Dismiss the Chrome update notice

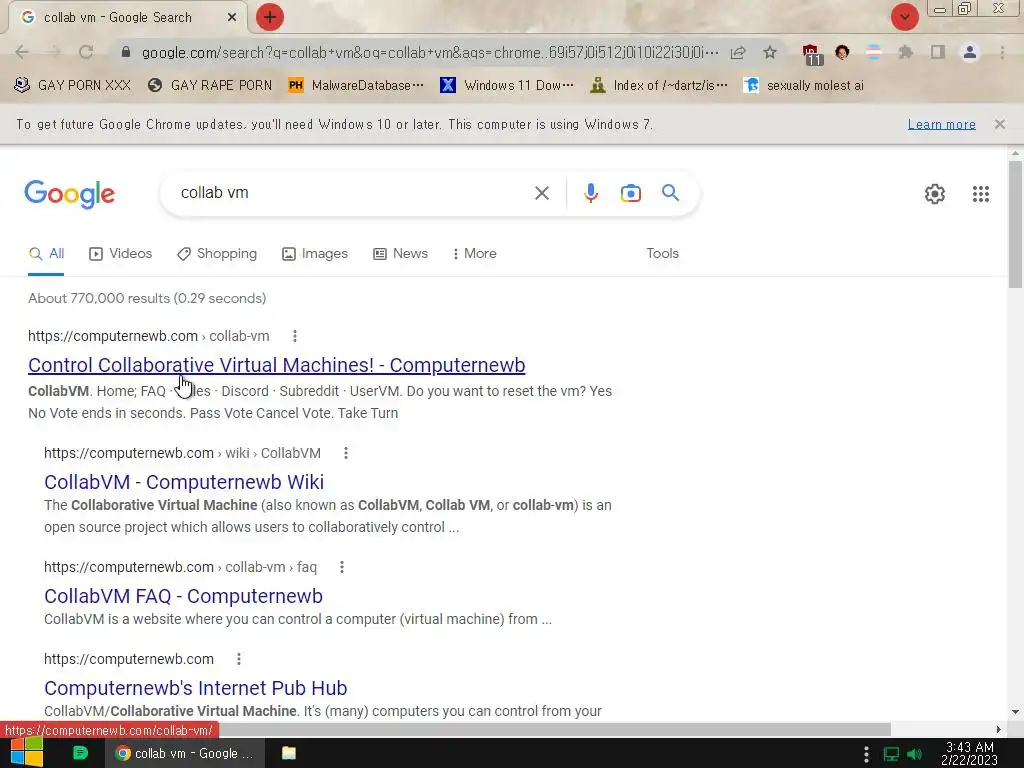tap(999, 124)
